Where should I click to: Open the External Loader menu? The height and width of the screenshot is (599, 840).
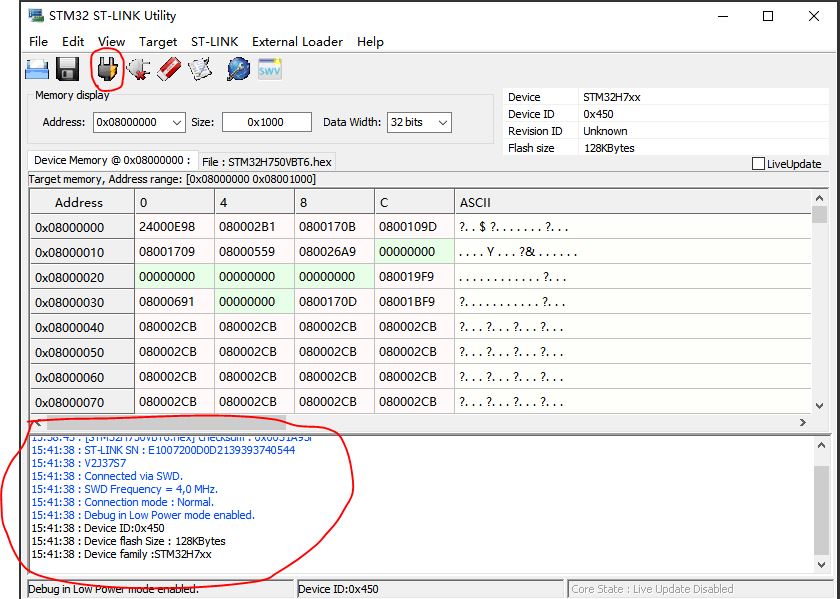pyautogui.click(x=297, y=42)
